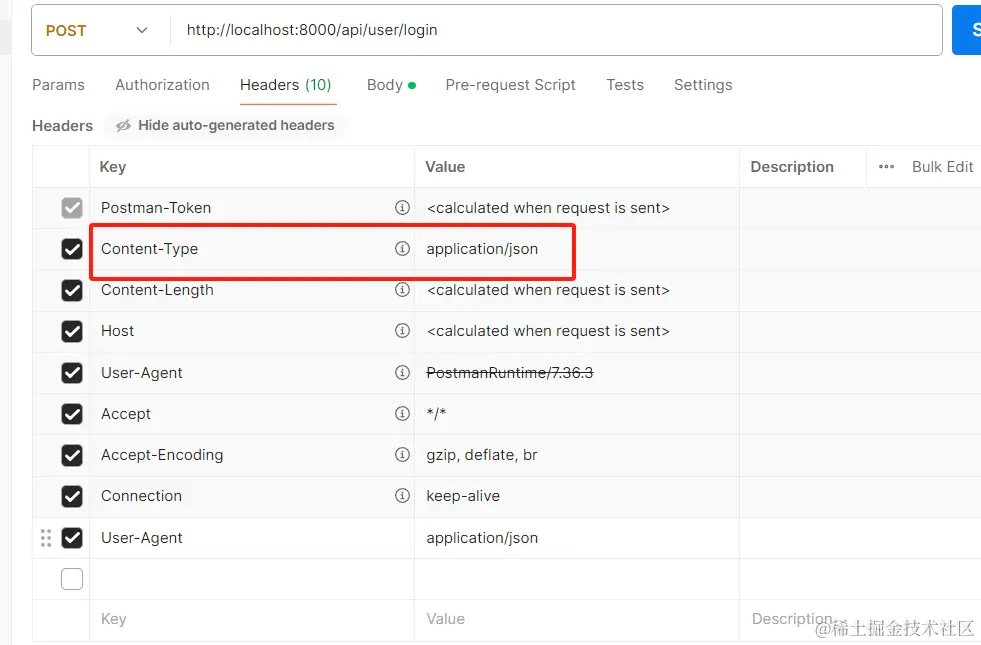Image resolution: width=981 pixels, height=645 pixels.
Task: Uncheck the Connection header checkbox
Action: tap(72, 496)
